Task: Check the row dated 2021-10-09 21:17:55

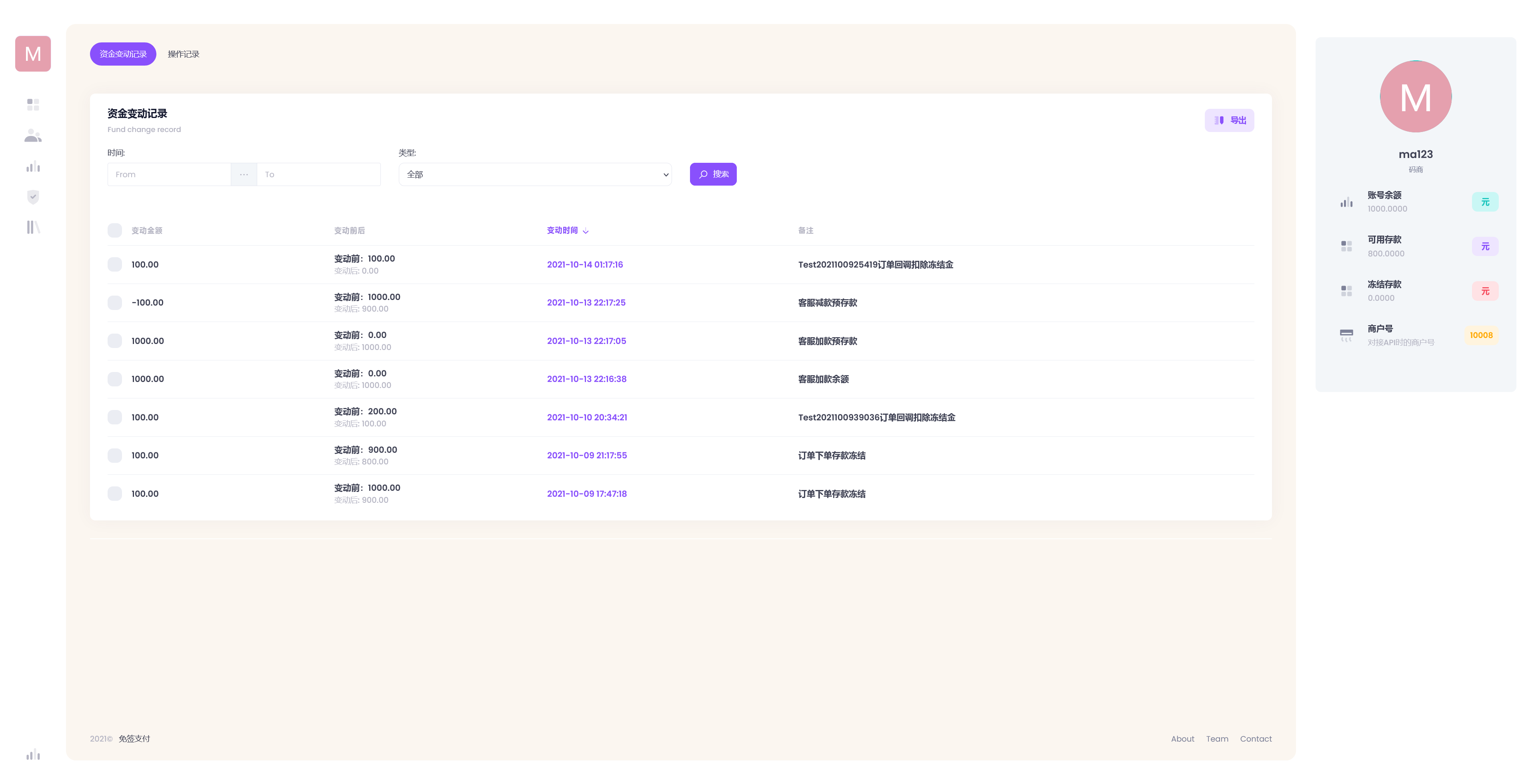Action: coord(114,456)
